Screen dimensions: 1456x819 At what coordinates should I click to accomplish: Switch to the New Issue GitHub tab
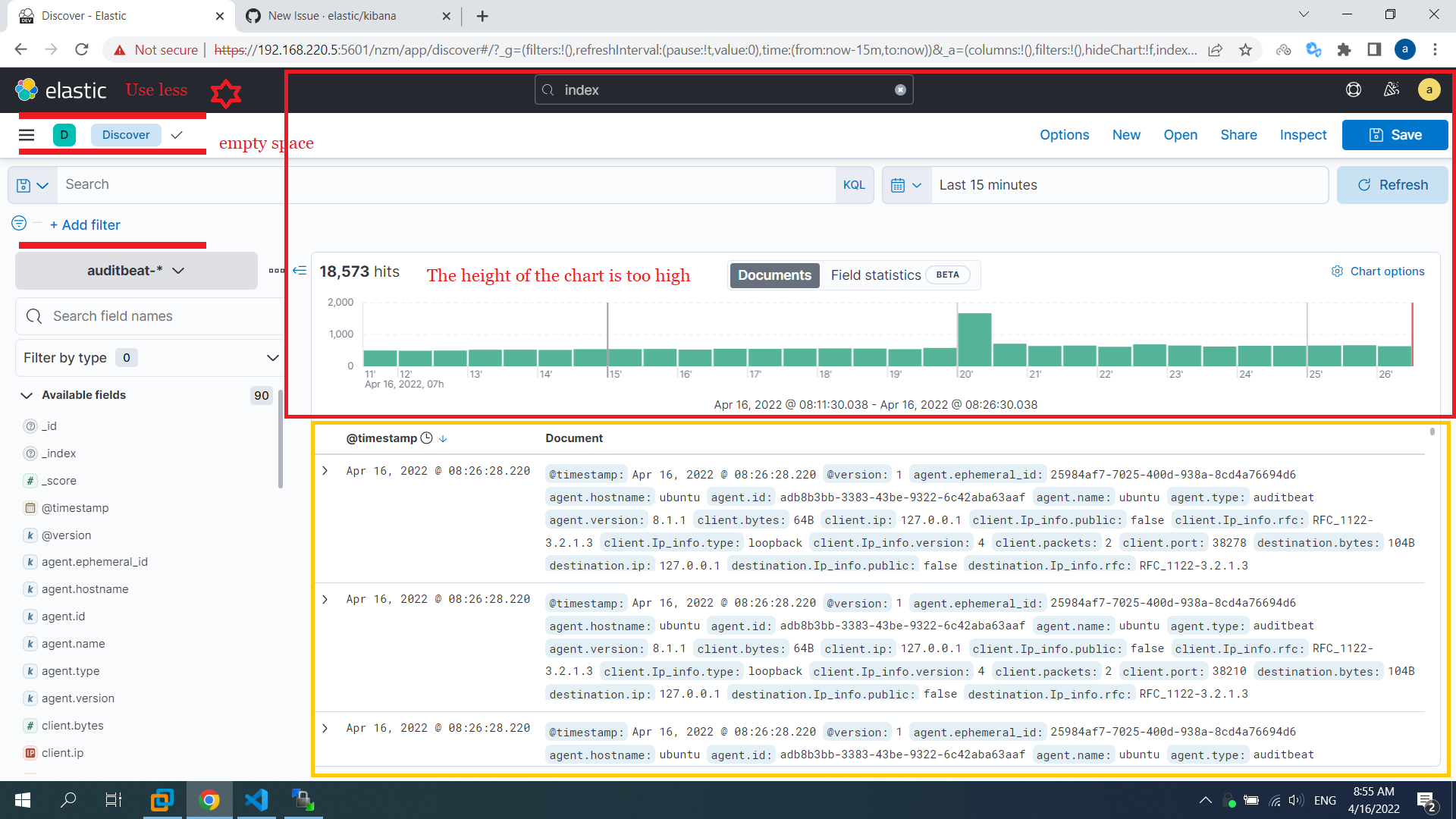tap(334, 15)
